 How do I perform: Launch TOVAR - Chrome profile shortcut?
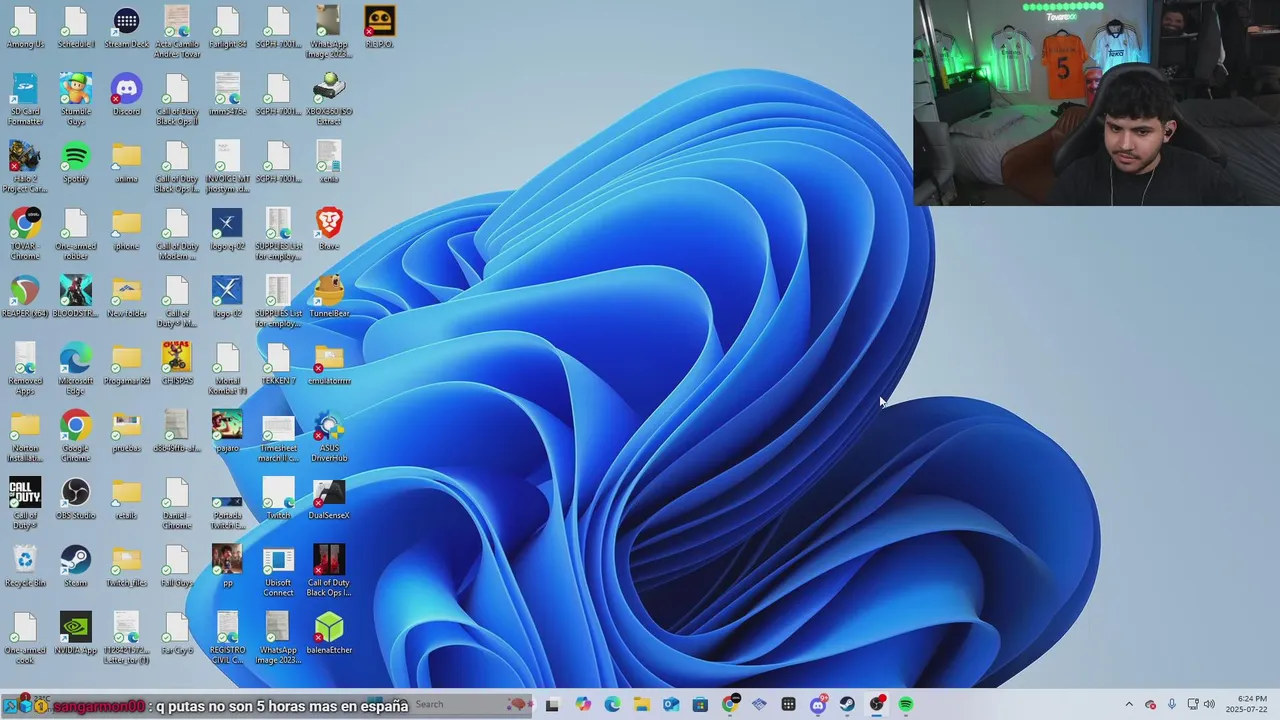25,234
